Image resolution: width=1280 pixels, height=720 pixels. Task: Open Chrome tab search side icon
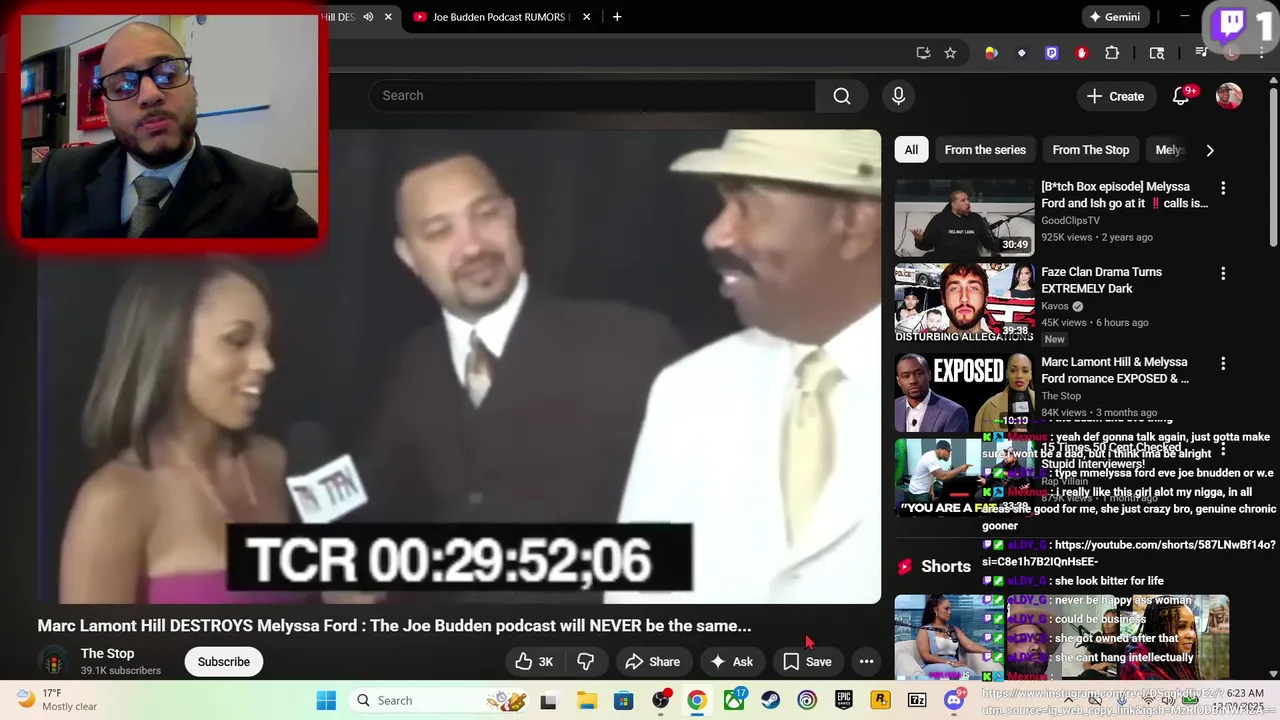click(1157, 53)
